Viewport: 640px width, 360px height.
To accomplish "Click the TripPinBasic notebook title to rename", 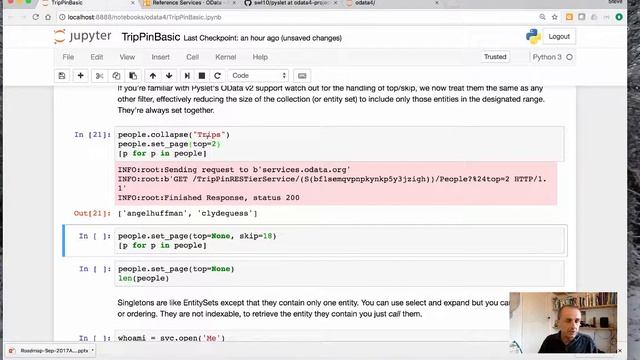I will coord(151,37).
